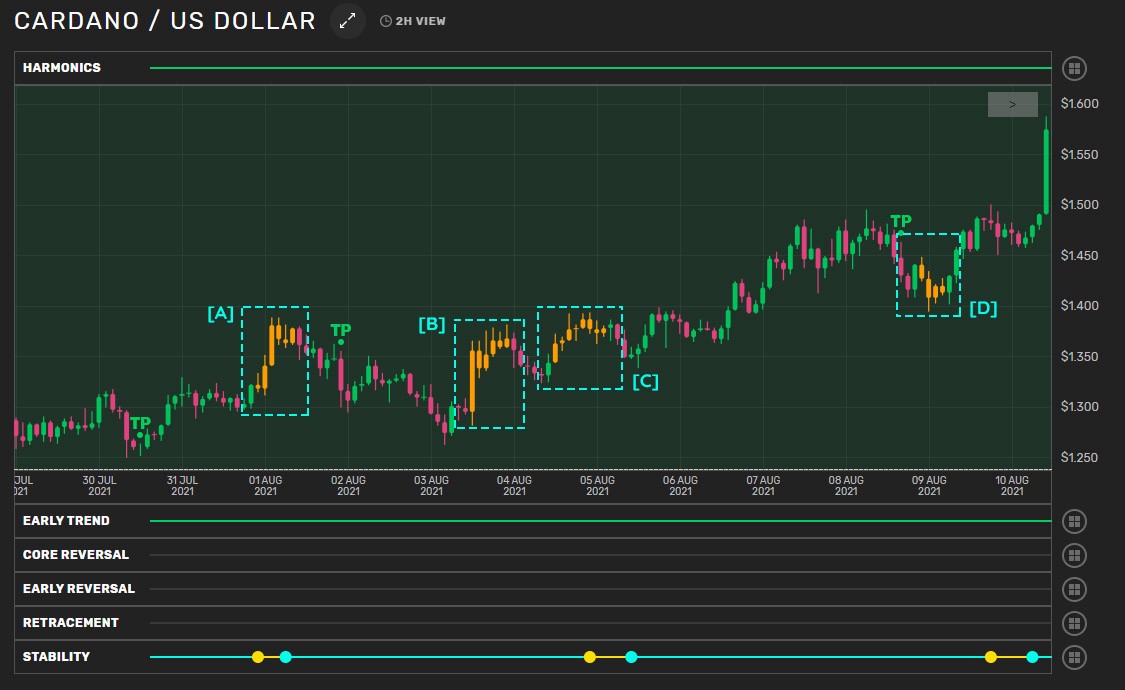Viewport: 1125px width, 690px height.
Task: Click the 10 AUG 2021 date axis label
Action: pyautogui.click(x=1012, y=486)
